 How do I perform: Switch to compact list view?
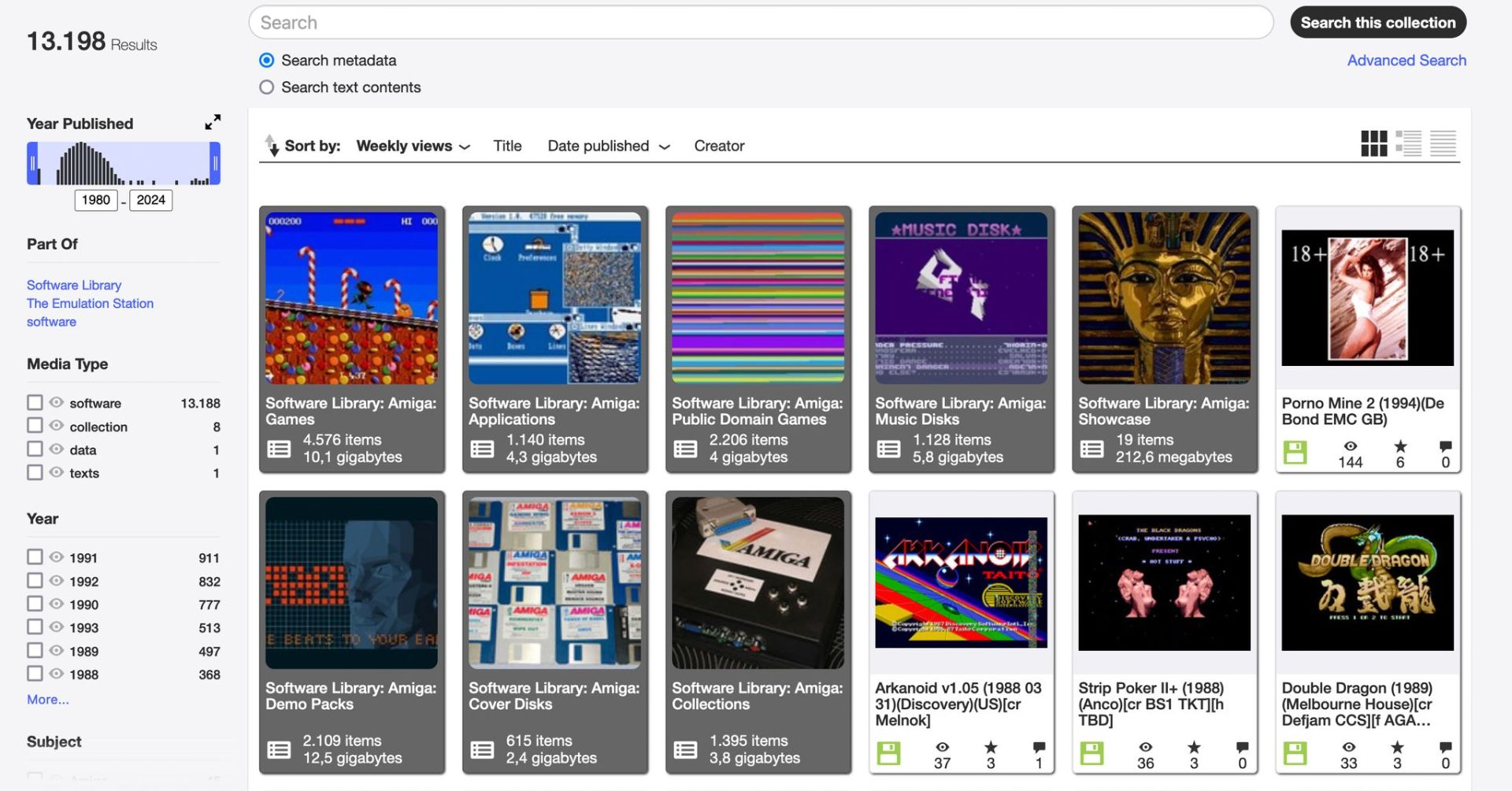click(1443, 144)
